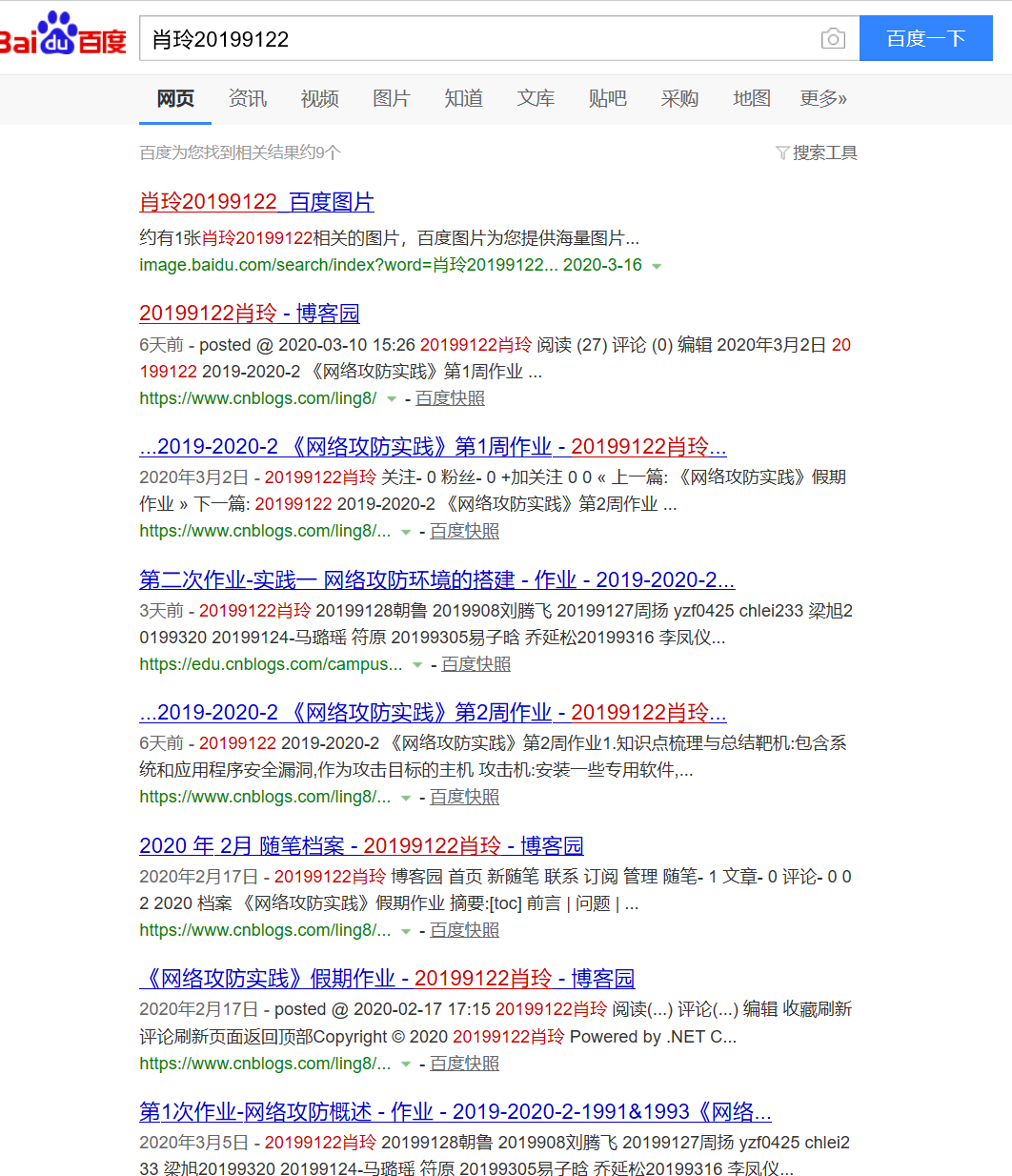Viewport: 1012px width, 1176px height.
Task: Go to the 贴吧 tab
Action: coord(608,99)
